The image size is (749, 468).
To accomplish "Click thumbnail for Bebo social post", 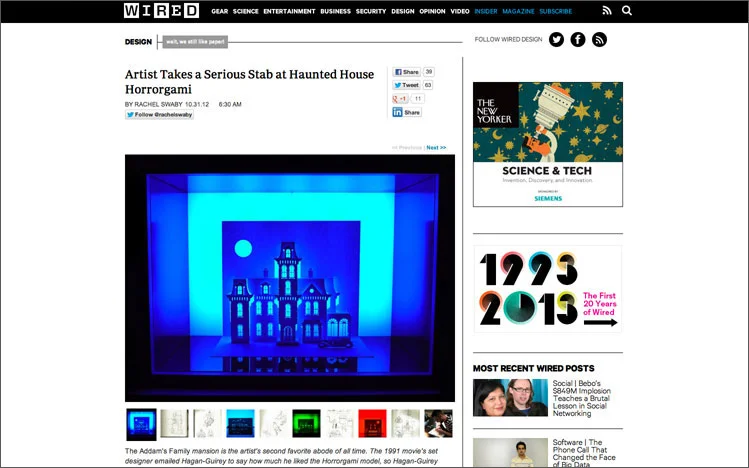I will click(x=510, y=398).
